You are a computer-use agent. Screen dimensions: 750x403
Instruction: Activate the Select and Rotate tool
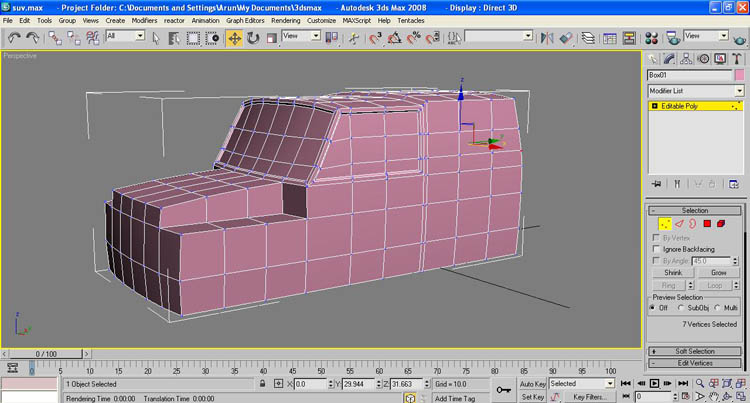click(x=253, y=38)
